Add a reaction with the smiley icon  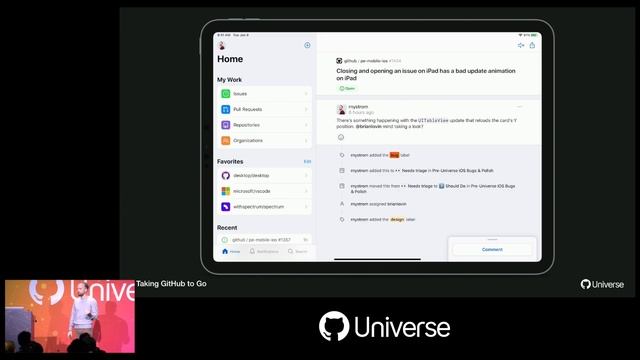[341, 138]
